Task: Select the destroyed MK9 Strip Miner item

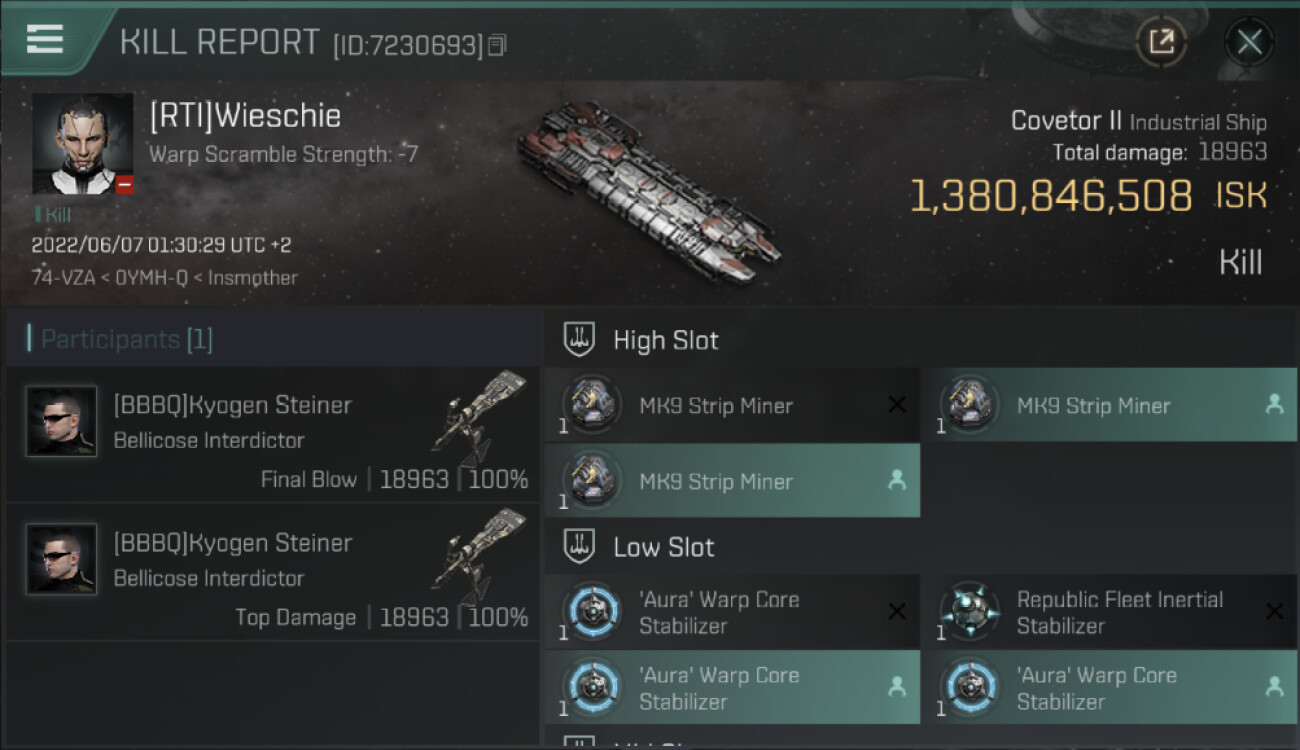Action: coord(732,405)
